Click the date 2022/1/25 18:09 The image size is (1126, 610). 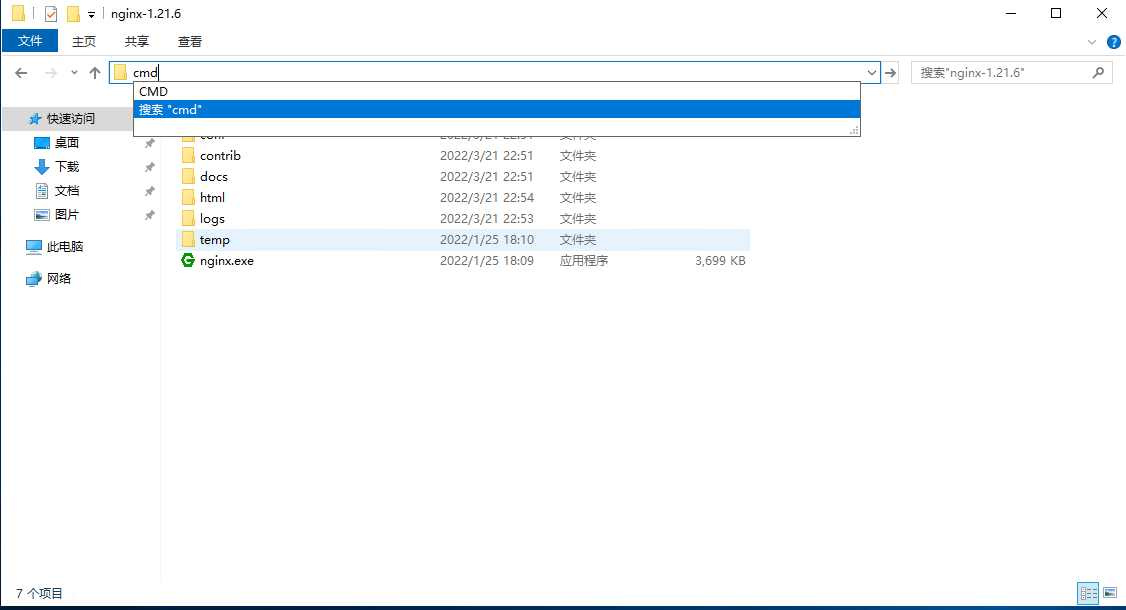[487, 260]
